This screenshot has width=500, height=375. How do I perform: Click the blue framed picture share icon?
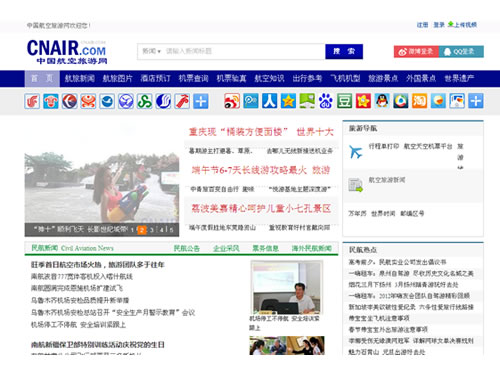[x=457, y=101]
